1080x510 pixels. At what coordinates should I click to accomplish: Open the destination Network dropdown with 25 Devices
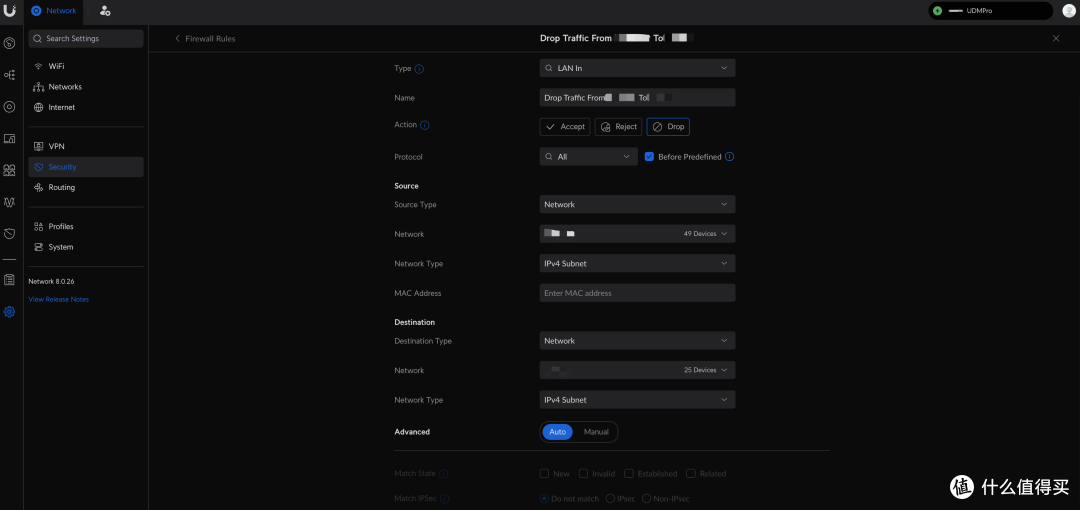(x=637, y=370)
